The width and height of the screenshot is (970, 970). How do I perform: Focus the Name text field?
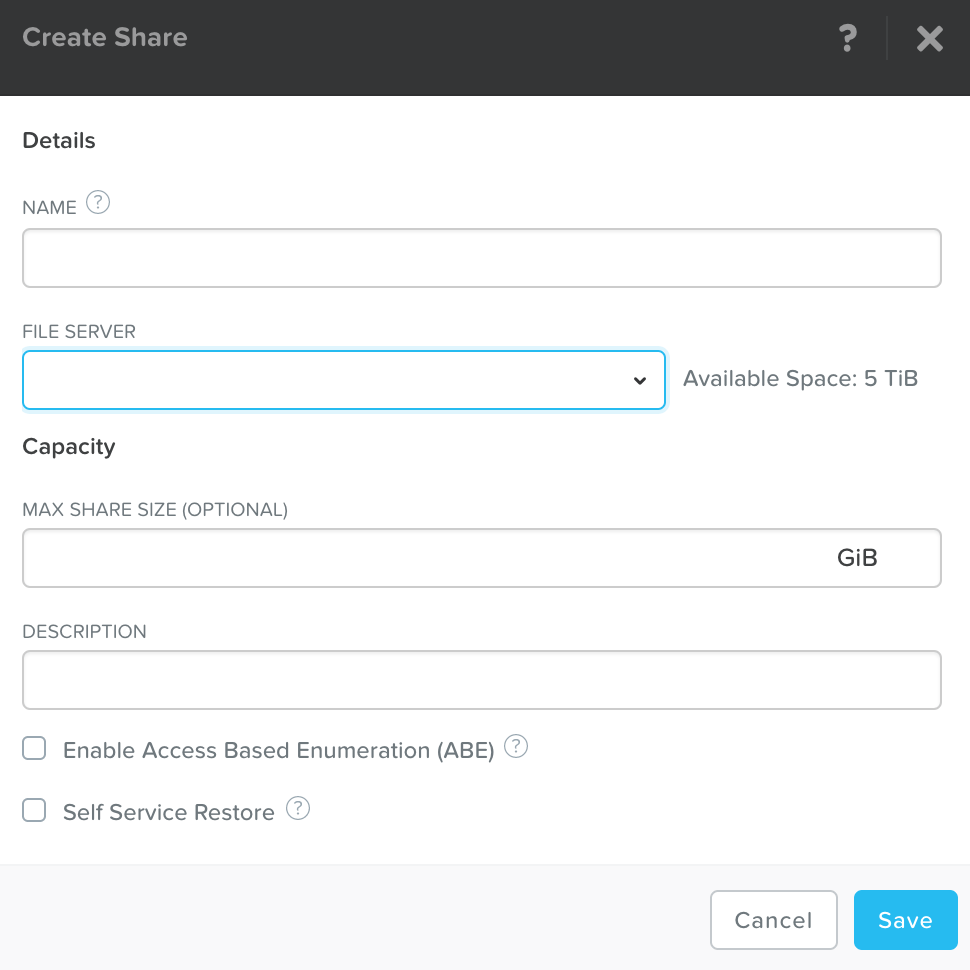pyautogui.click(x=481, y=258)
